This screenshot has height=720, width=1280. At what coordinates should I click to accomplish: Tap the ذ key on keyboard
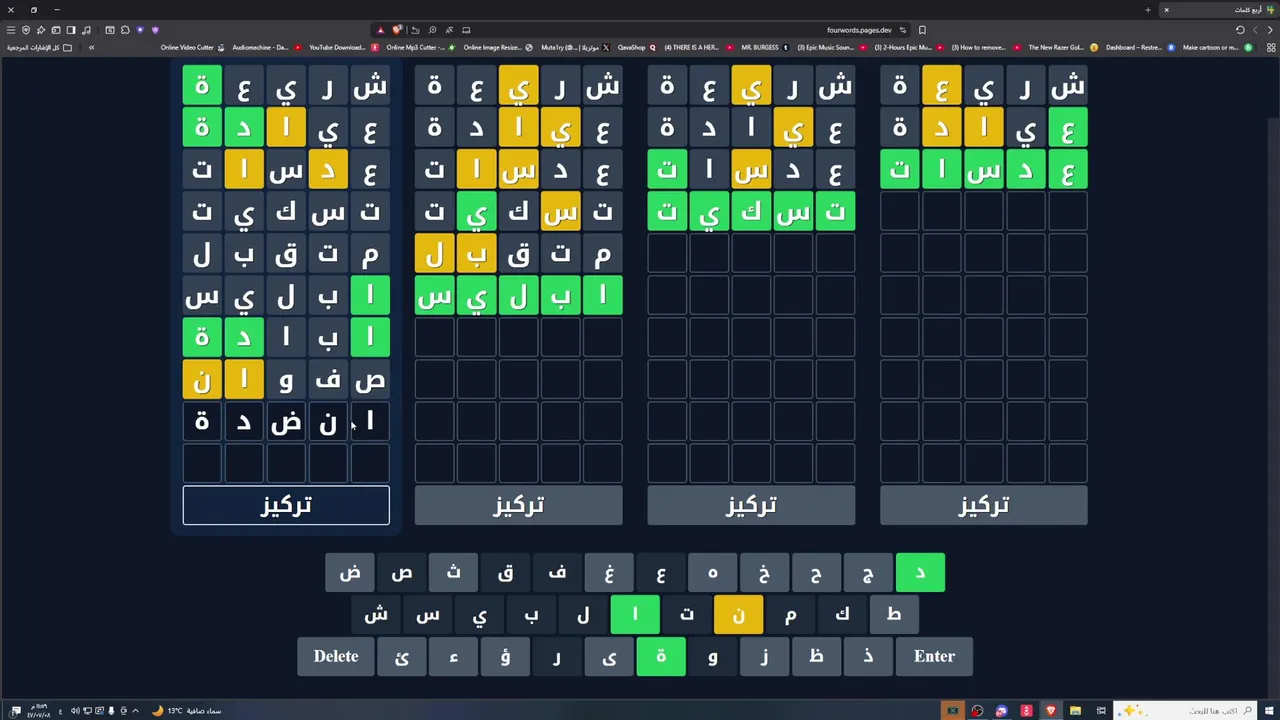pos(868,656)
